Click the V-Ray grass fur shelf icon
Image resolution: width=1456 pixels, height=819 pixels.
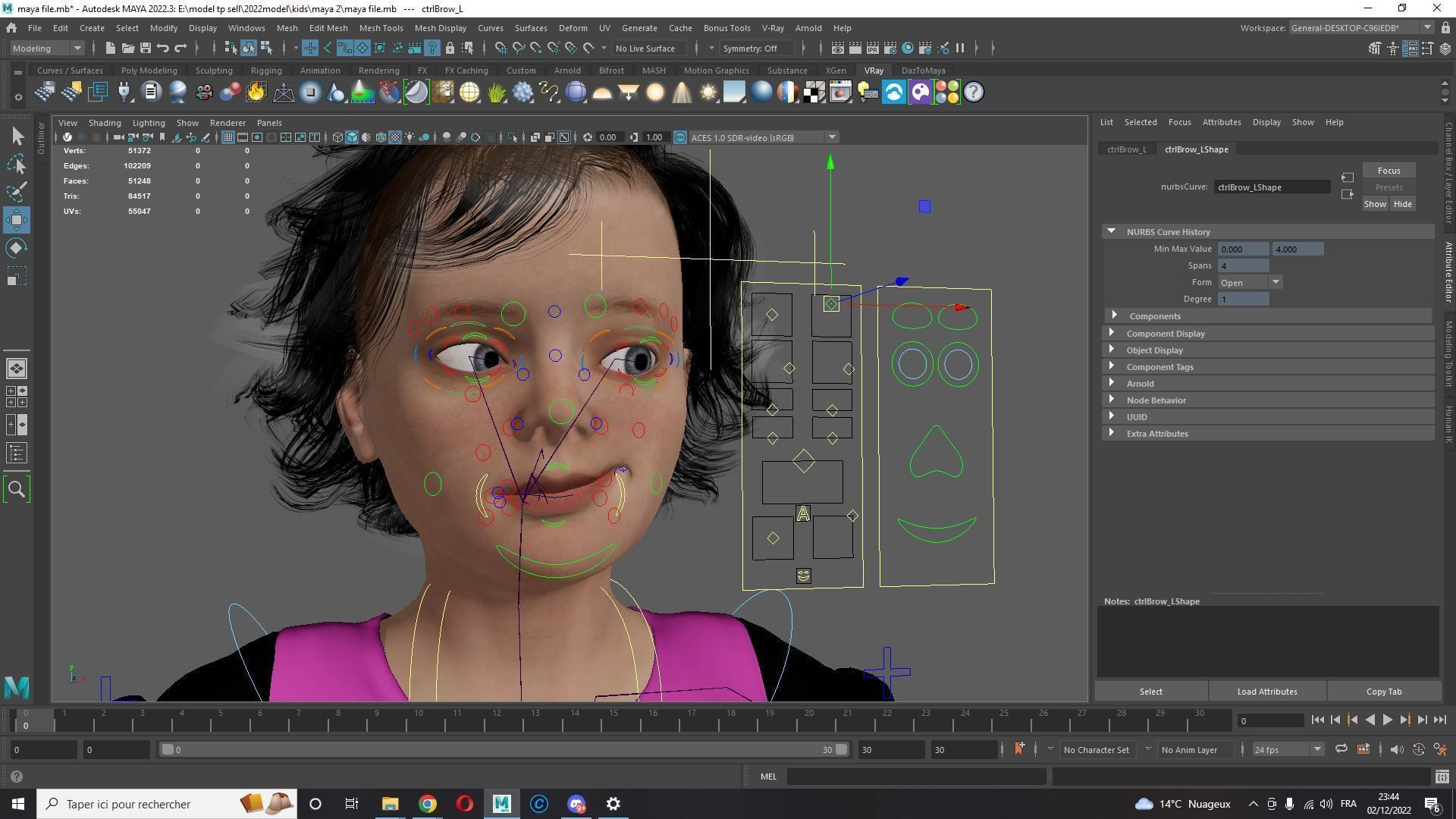pyautogui.click(x=496, y=93)
